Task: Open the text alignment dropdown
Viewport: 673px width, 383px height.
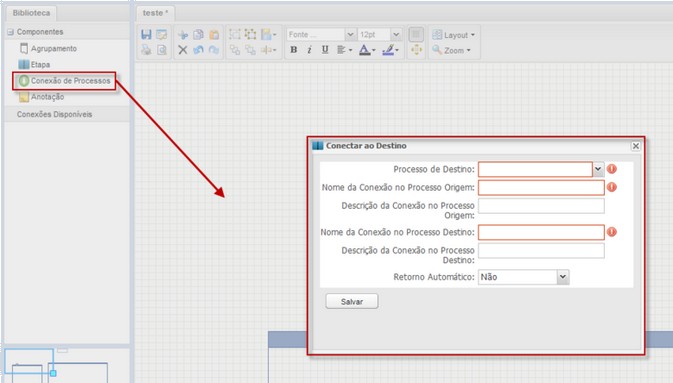Action: (x=344, y=50)
